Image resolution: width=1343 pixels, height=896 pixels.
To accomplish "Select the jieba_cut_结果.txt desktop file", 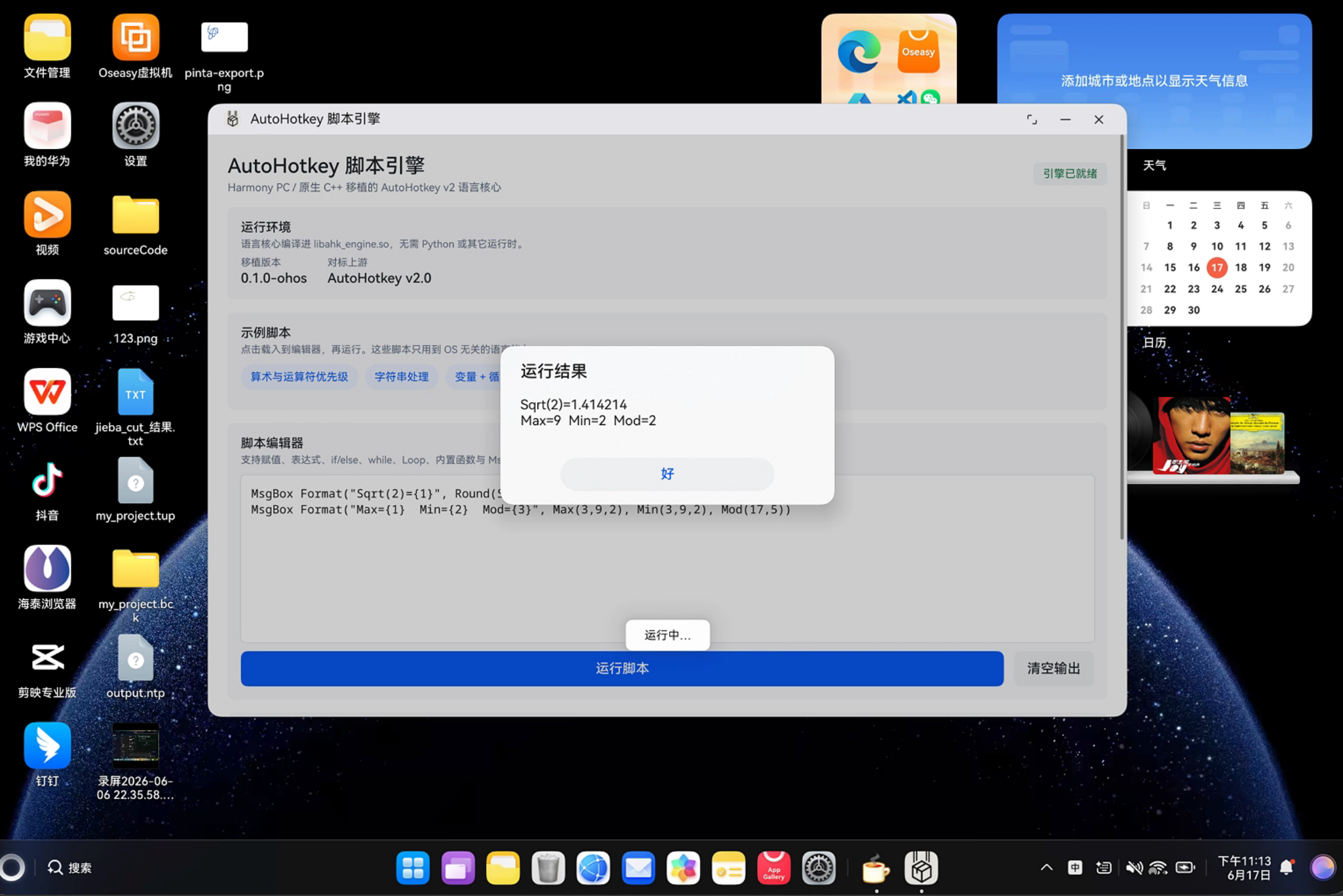I will pyautogui.click(x=135, y=408).
